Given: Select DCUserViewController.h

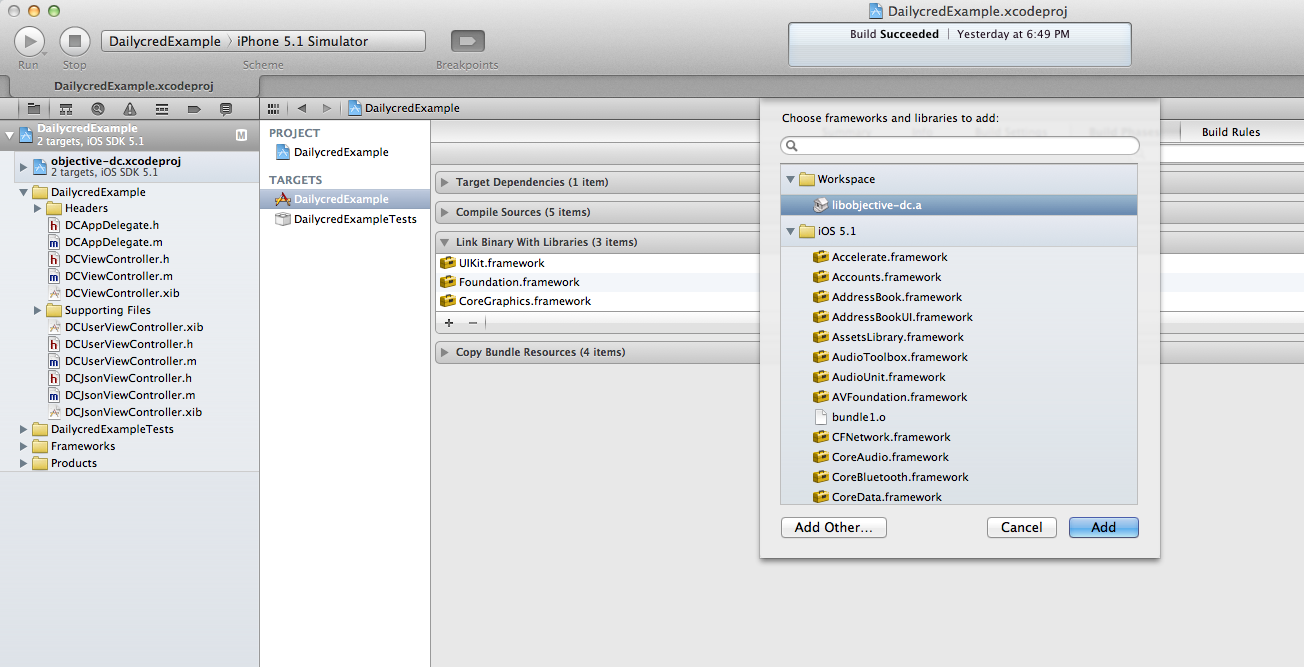Looking at the screenshot, I should (x=129, y=345).
